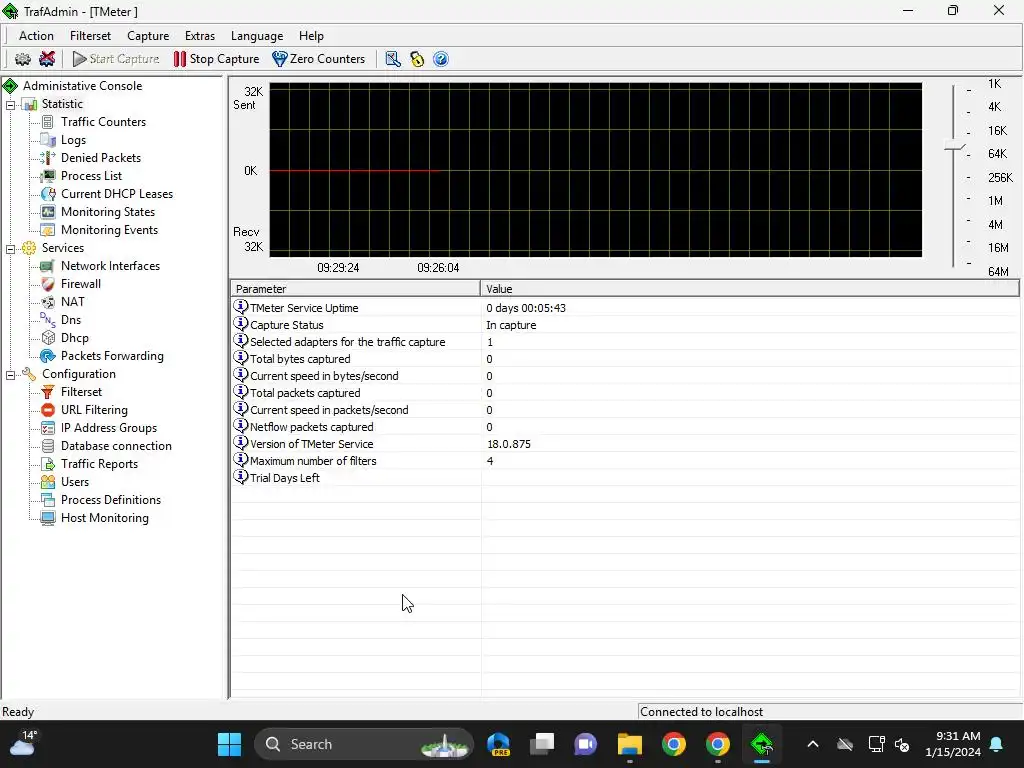The image size is (1024, 768).
Task: Select the Trial Days Left row
Action: coord(625,477)
